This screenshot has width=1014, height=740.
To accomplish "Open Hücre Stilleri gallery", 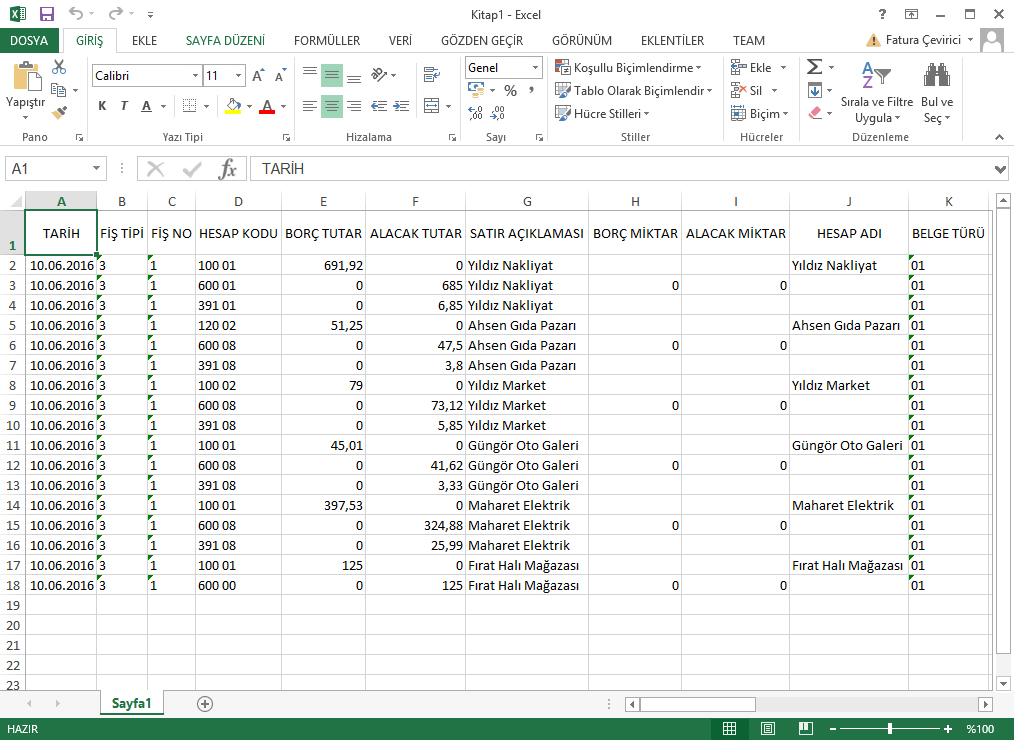I will click(603, 113).
